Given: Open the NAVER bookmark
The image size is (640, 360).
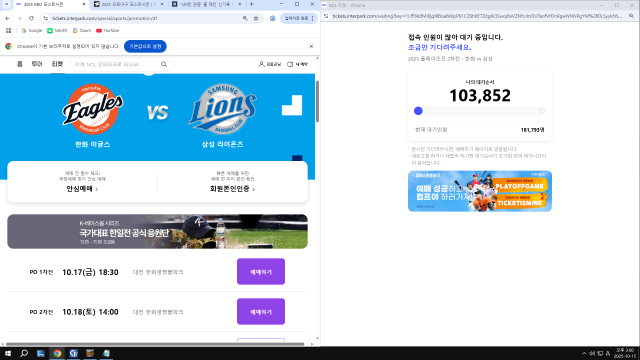Looking at the screenshot, I should [x=57, y=31].
